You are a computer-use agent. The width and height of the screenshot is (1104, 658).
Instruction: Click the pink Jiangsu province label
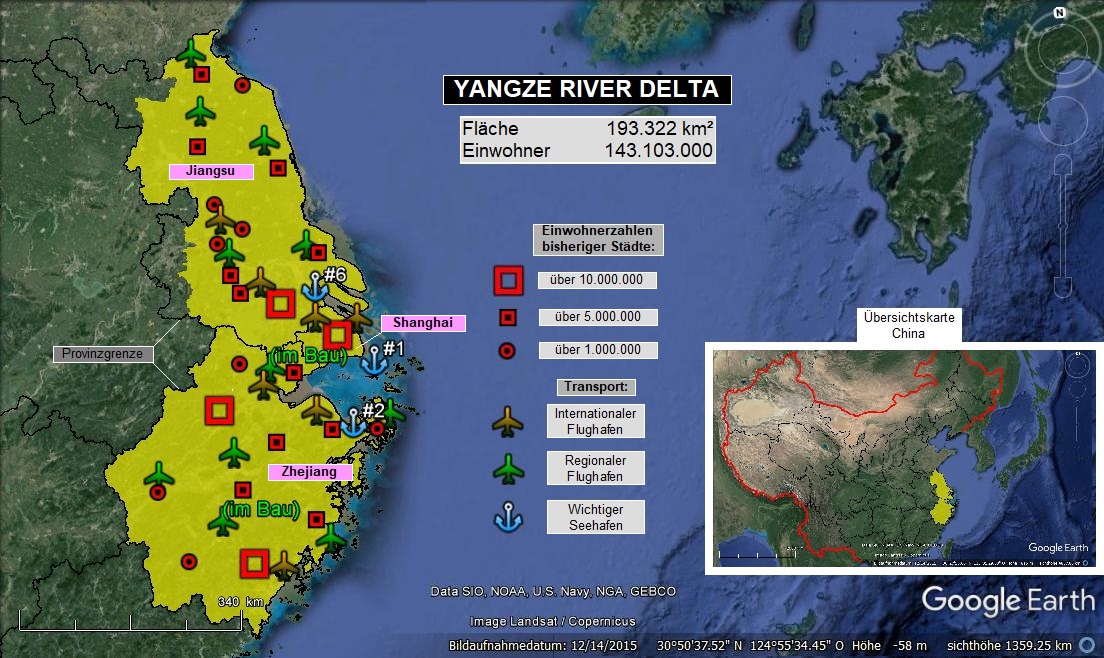[211, 171]
